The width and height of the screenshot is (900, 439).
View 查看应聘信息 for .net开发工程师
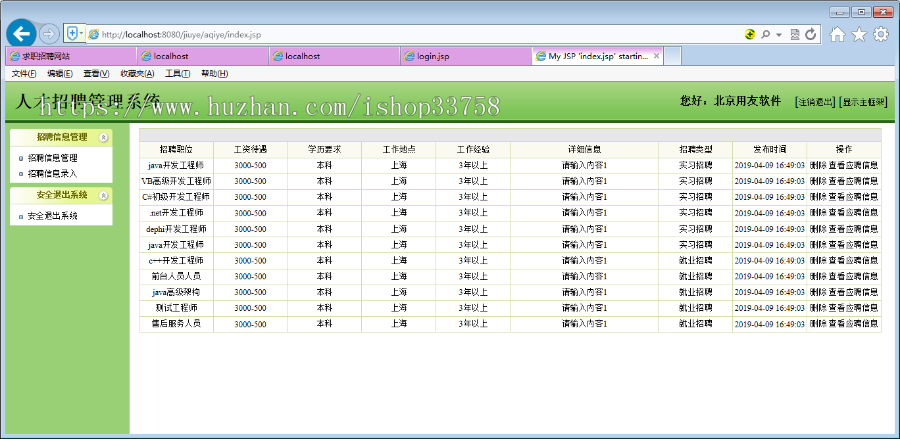pos(854,212)
